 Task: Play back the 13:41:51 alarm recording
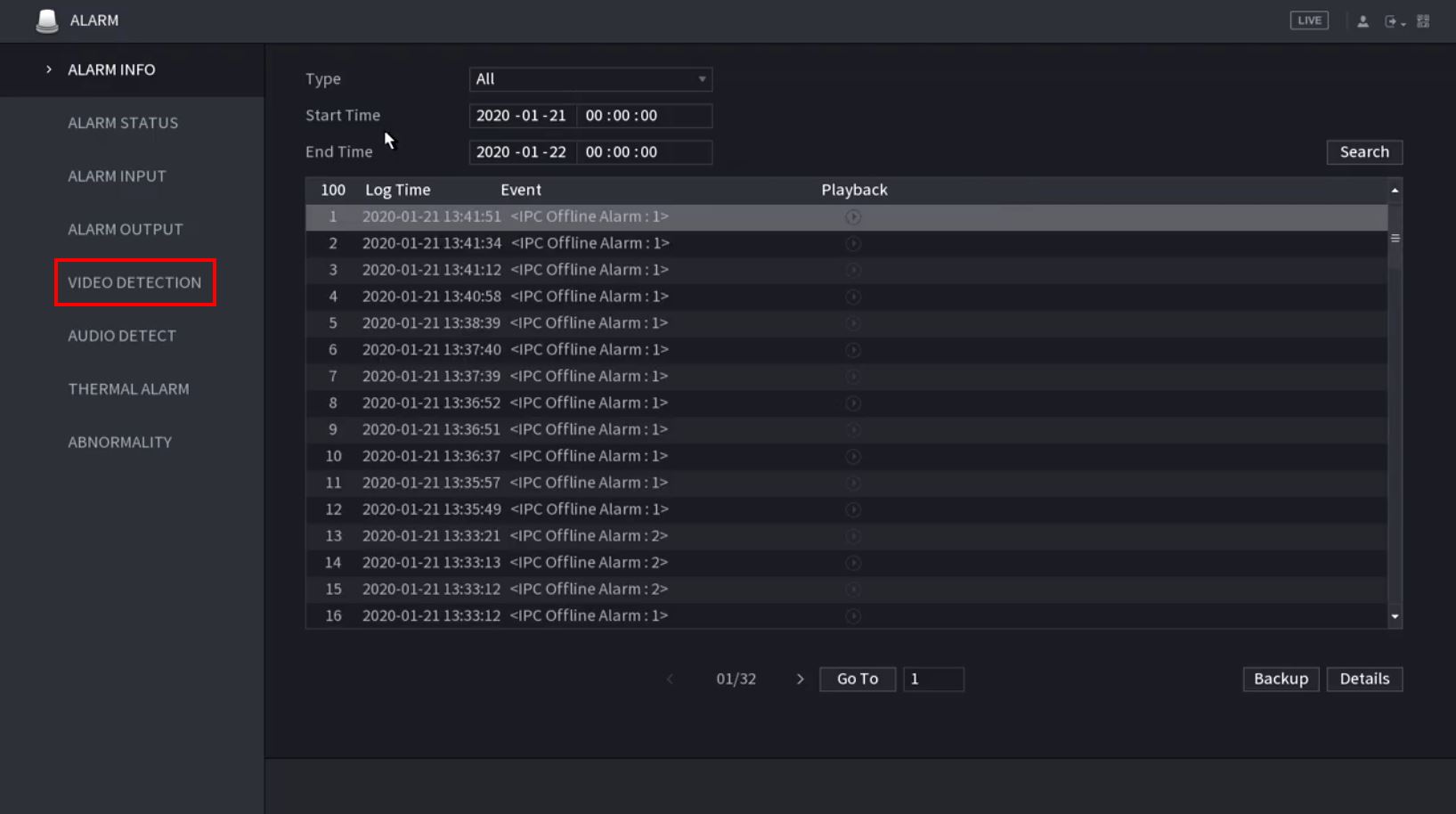[x=853, y=217]
